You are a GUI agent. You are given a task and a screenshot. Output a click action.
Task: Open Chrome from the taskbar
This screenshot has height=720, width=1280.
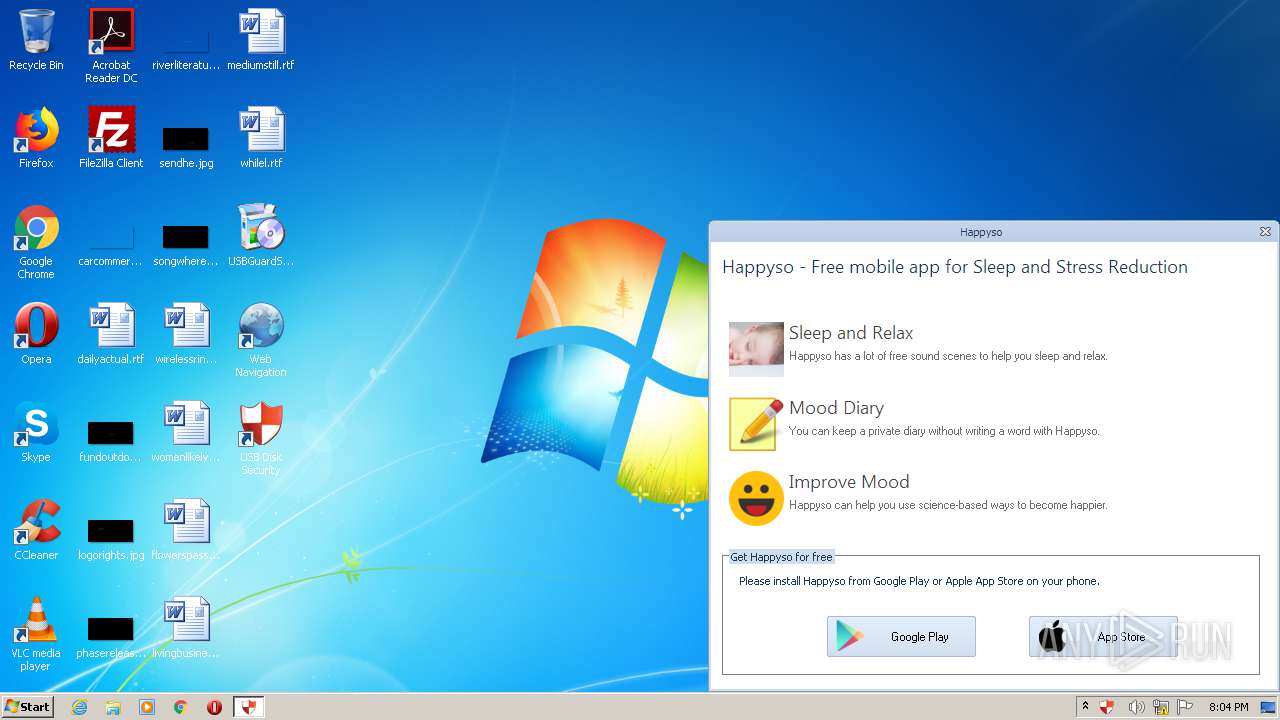tap(181, 707)
